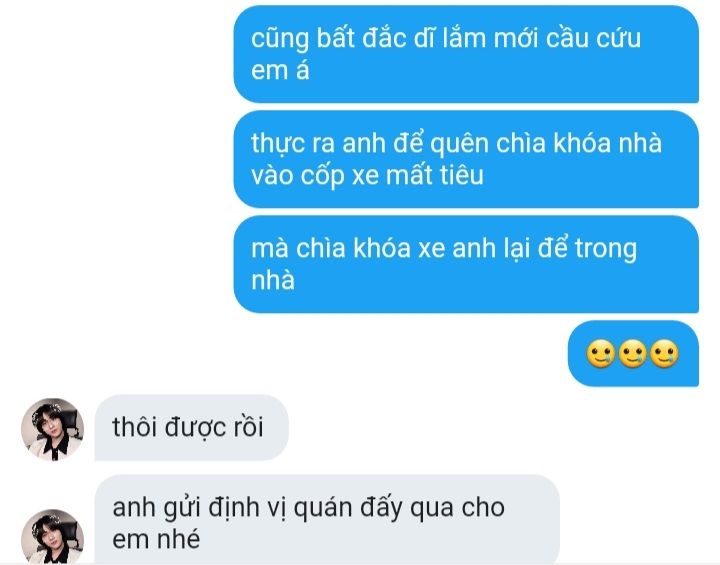Select the "anh gửi định vị quán" message bubble
Image resolution: width=720 pixels, height=565 pixels.
[327, 520]
